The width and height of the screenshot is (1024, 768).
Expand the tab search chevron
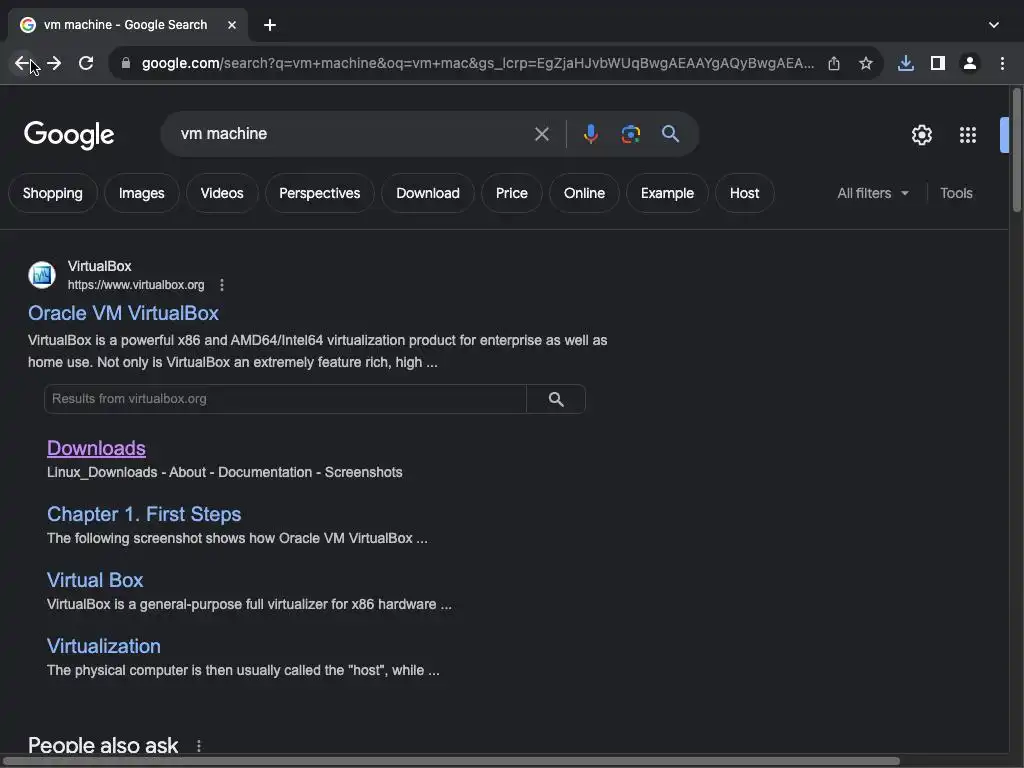(x=994, y=25)
